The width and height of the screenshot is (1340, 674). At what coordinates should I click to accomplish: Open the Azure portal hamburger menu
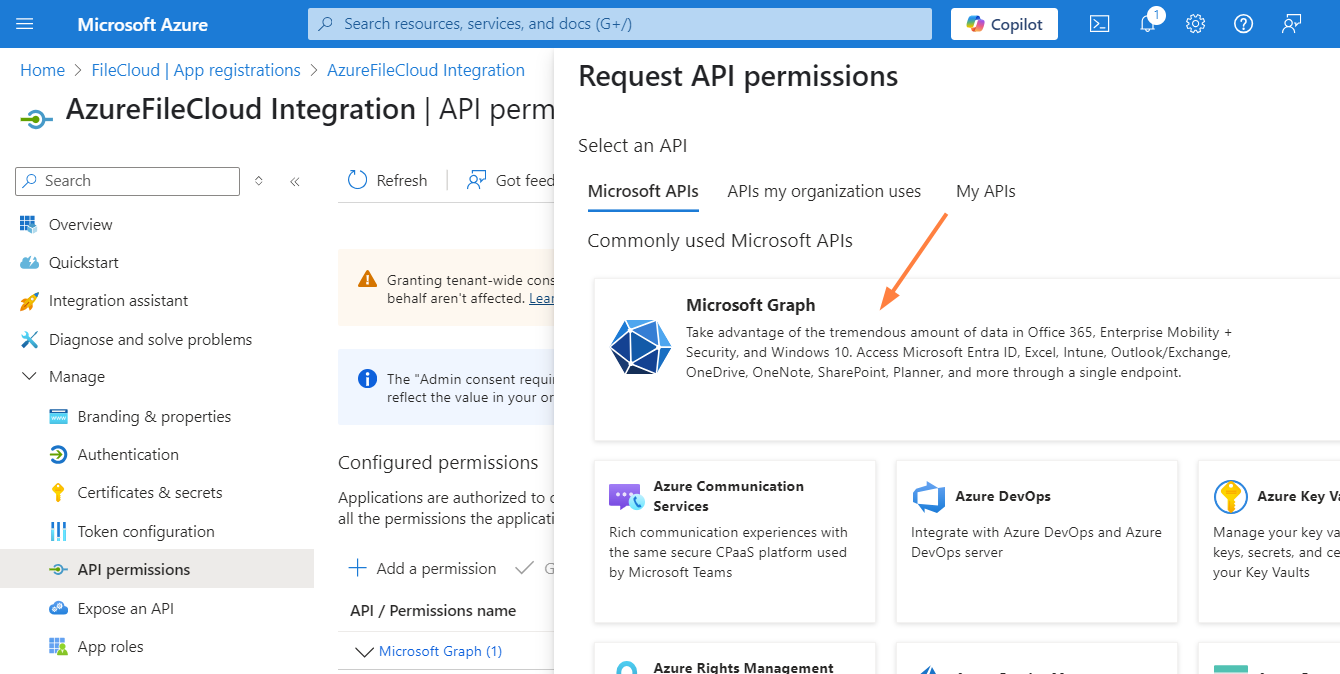point(25,24)
